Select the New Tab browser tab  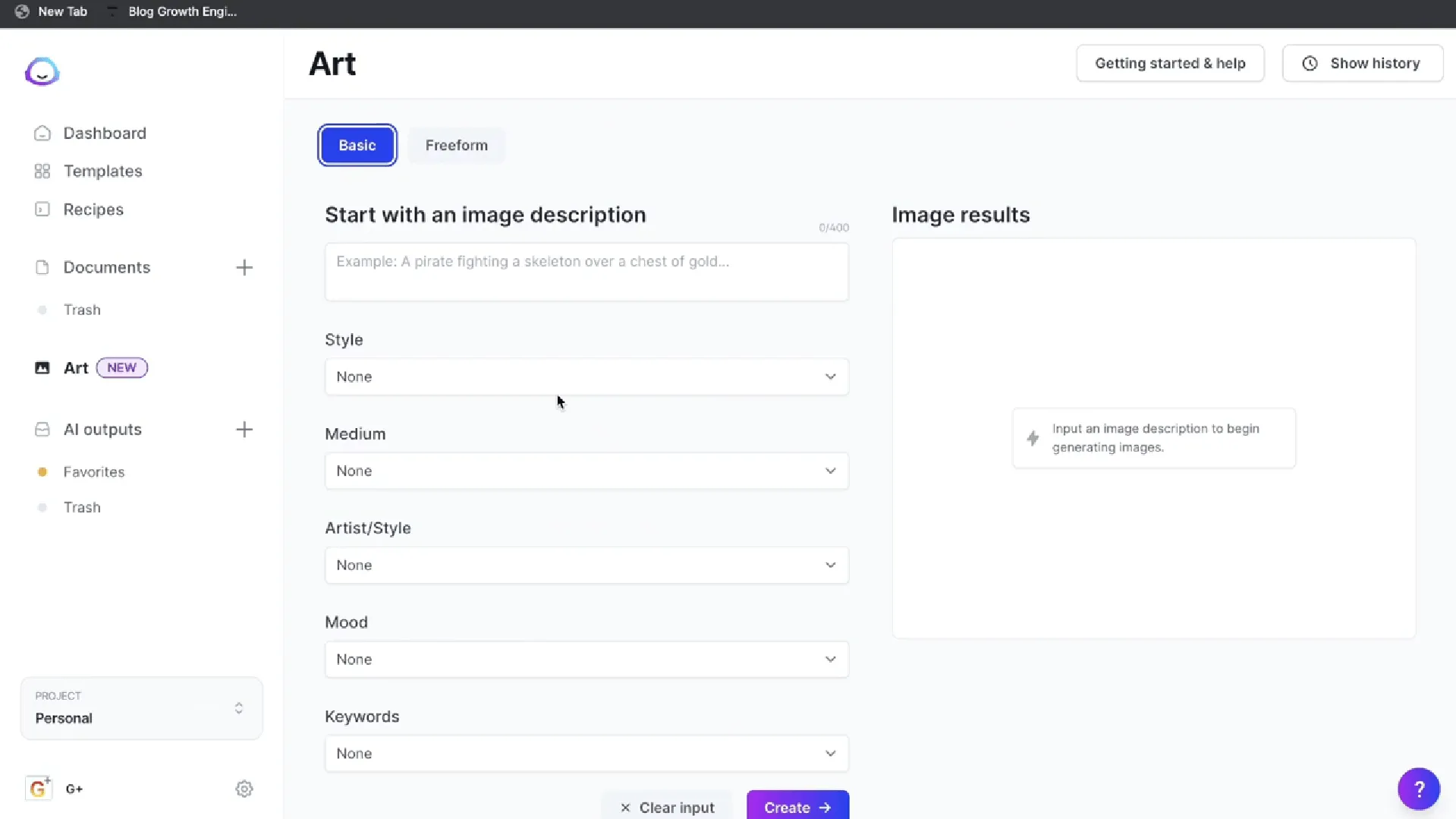52,11
